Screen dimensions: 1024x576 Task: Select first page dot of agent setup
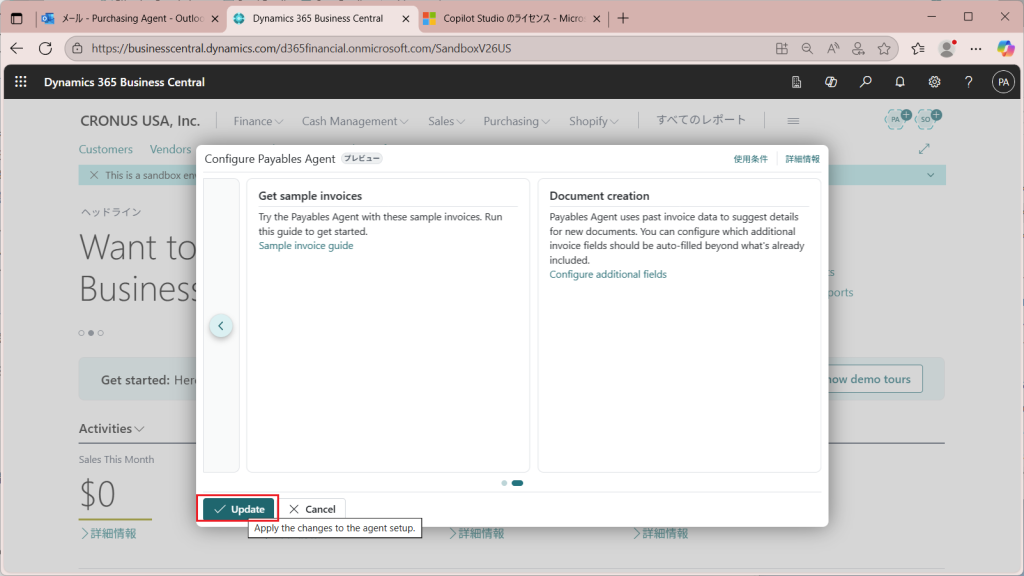(x=504, y=483)
